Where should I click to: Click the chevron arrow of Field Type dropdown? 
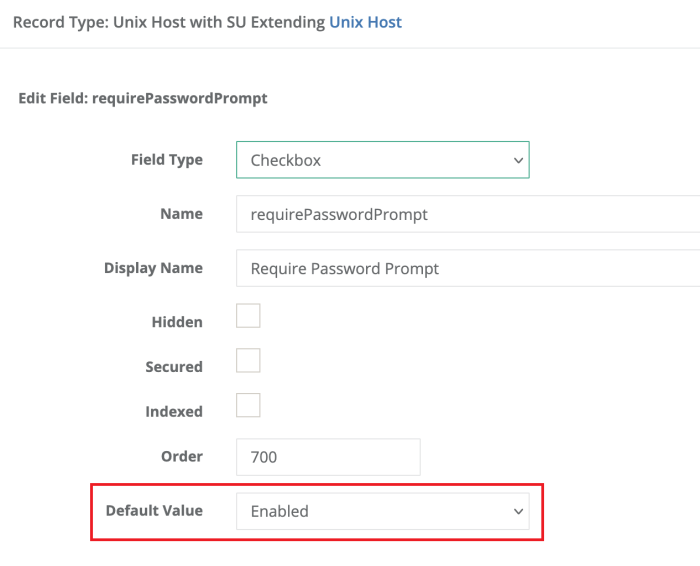pos(518,160)
